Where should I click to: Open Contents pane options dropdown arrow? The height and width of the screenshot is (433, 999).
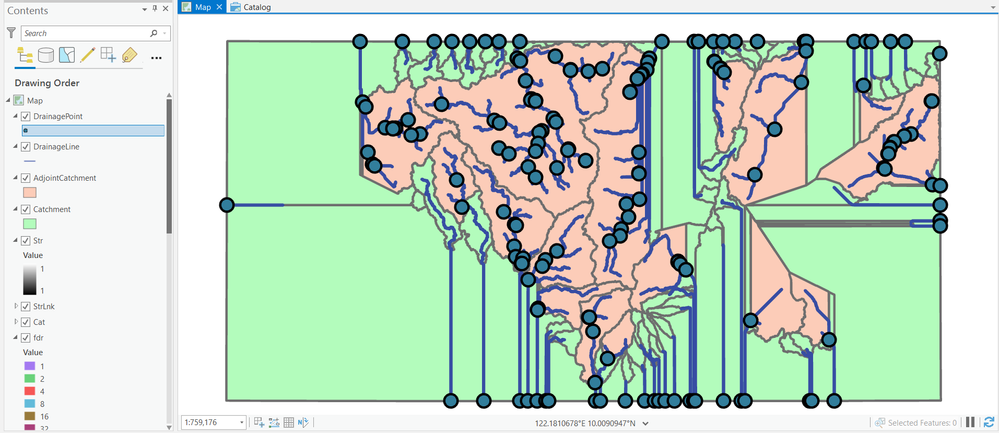(145, 9)
